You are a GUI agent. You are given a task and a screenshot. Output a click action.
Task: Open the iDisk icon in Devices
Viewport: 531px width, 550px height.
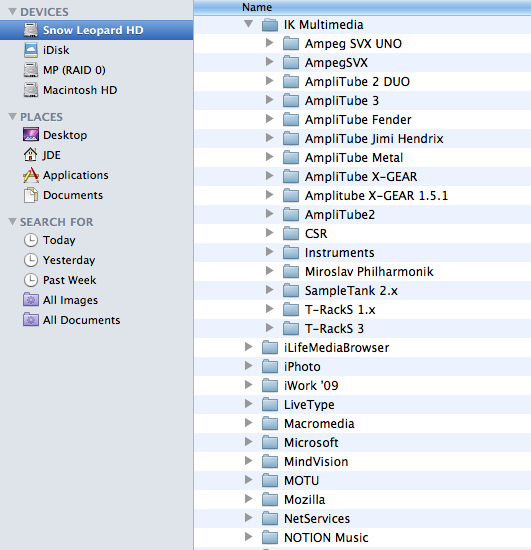coord(31,50)
